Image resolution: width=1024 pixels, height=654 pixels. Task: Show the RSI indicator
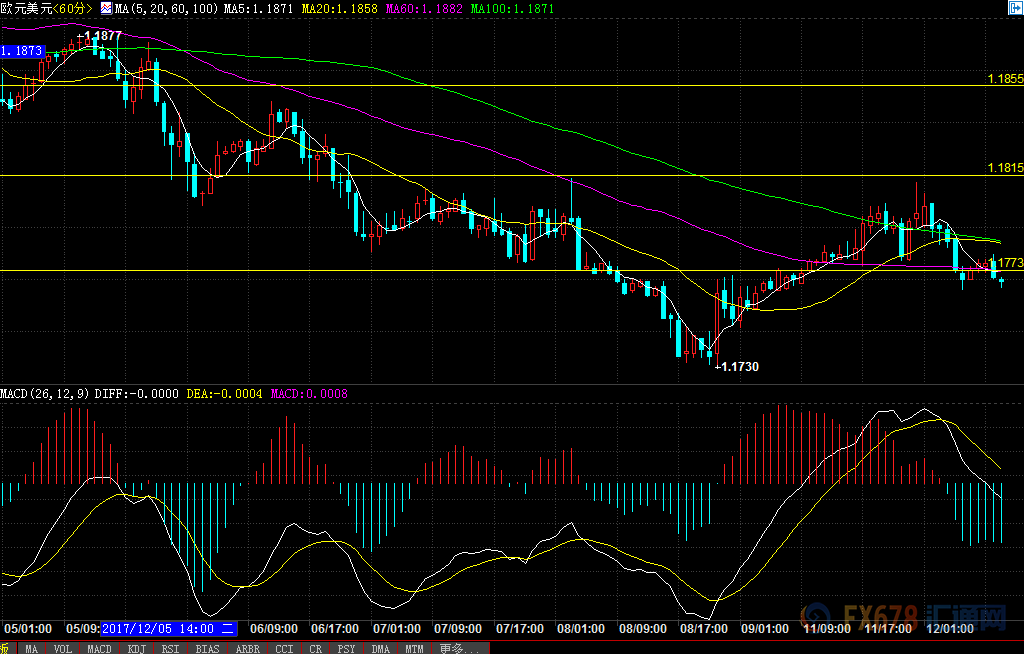(170, 648)
